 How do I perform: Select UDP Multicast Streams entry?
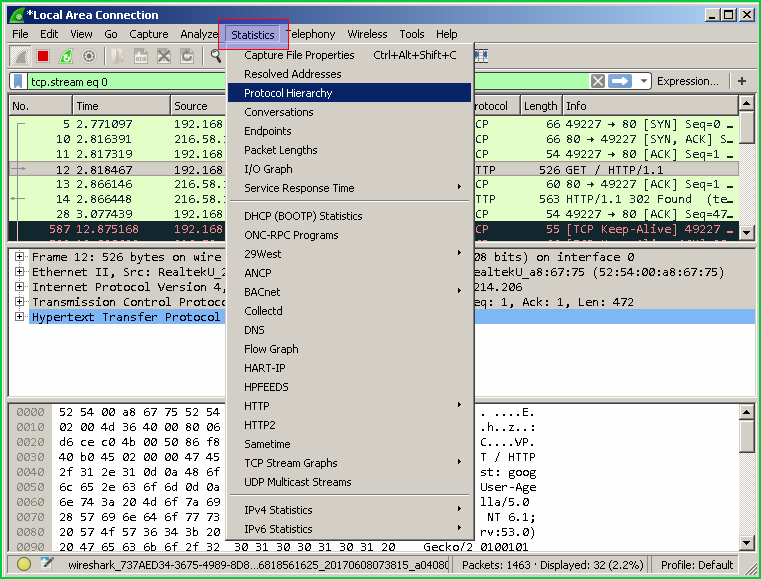(x=349, y=482)
